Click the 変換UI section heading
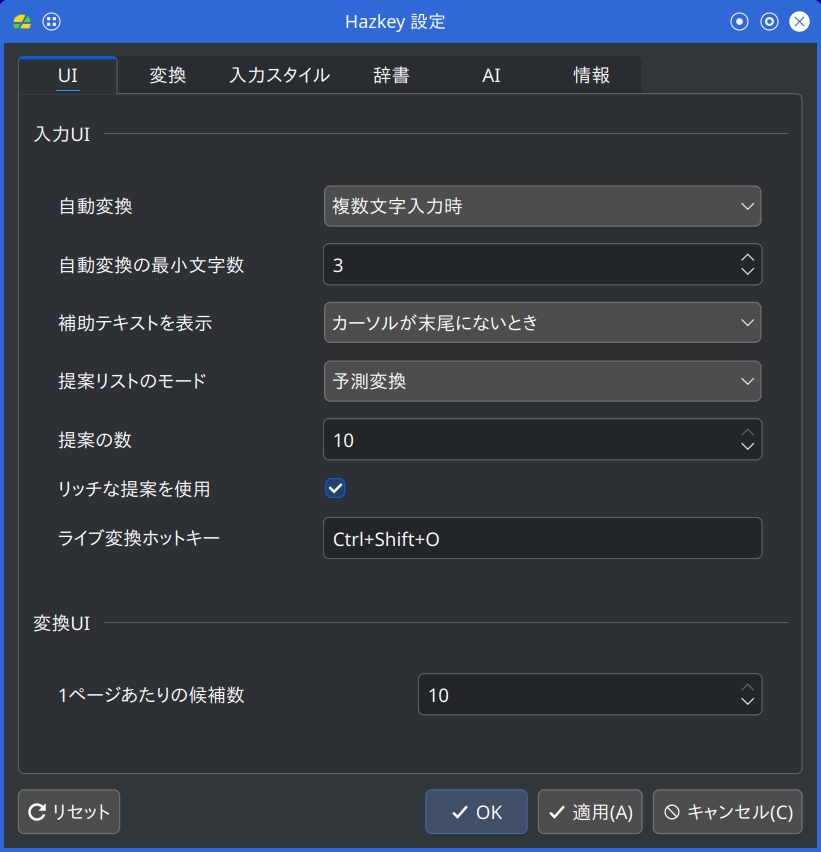 coord(62,623)
